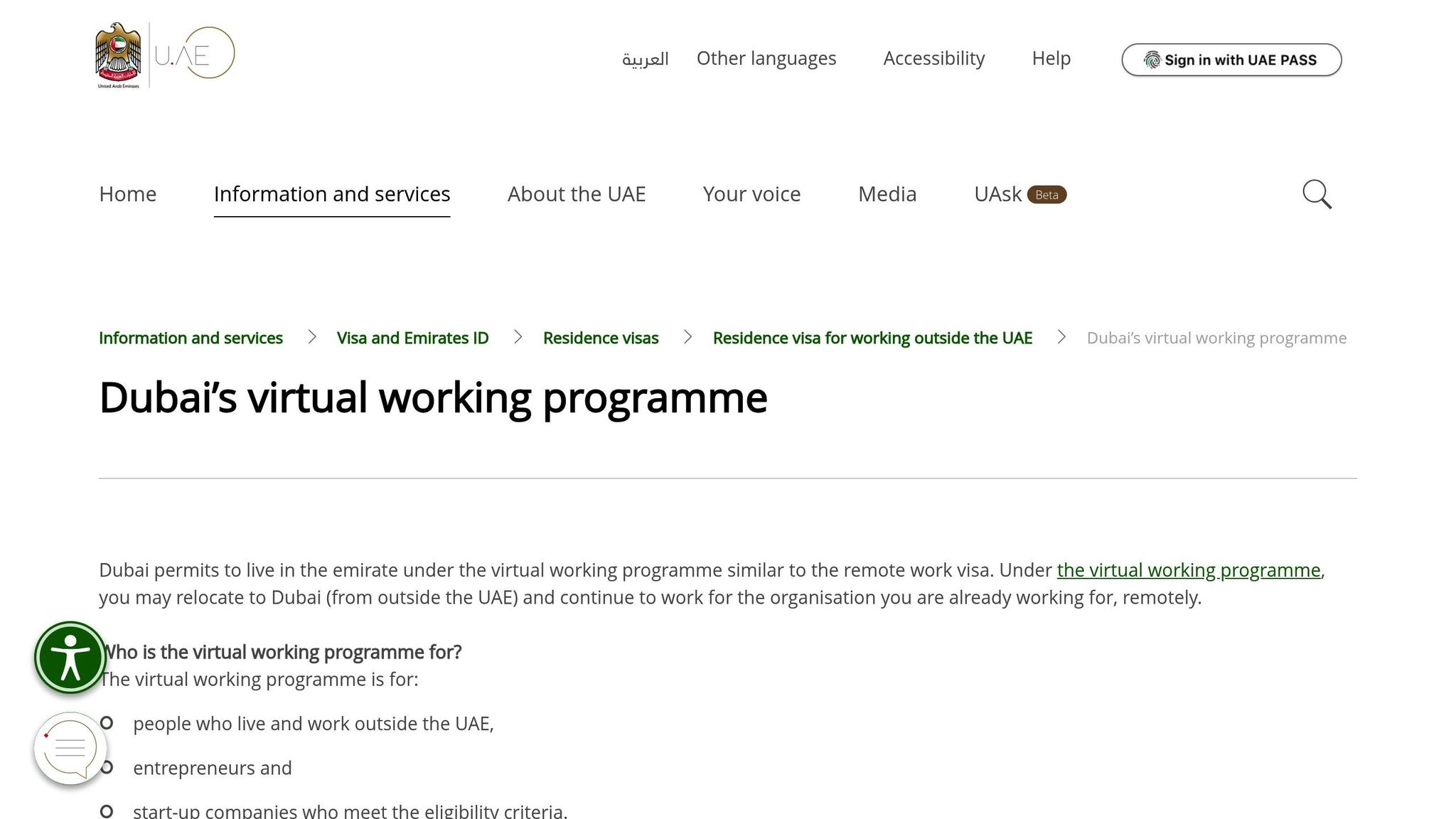Open the Help page

1051,58
